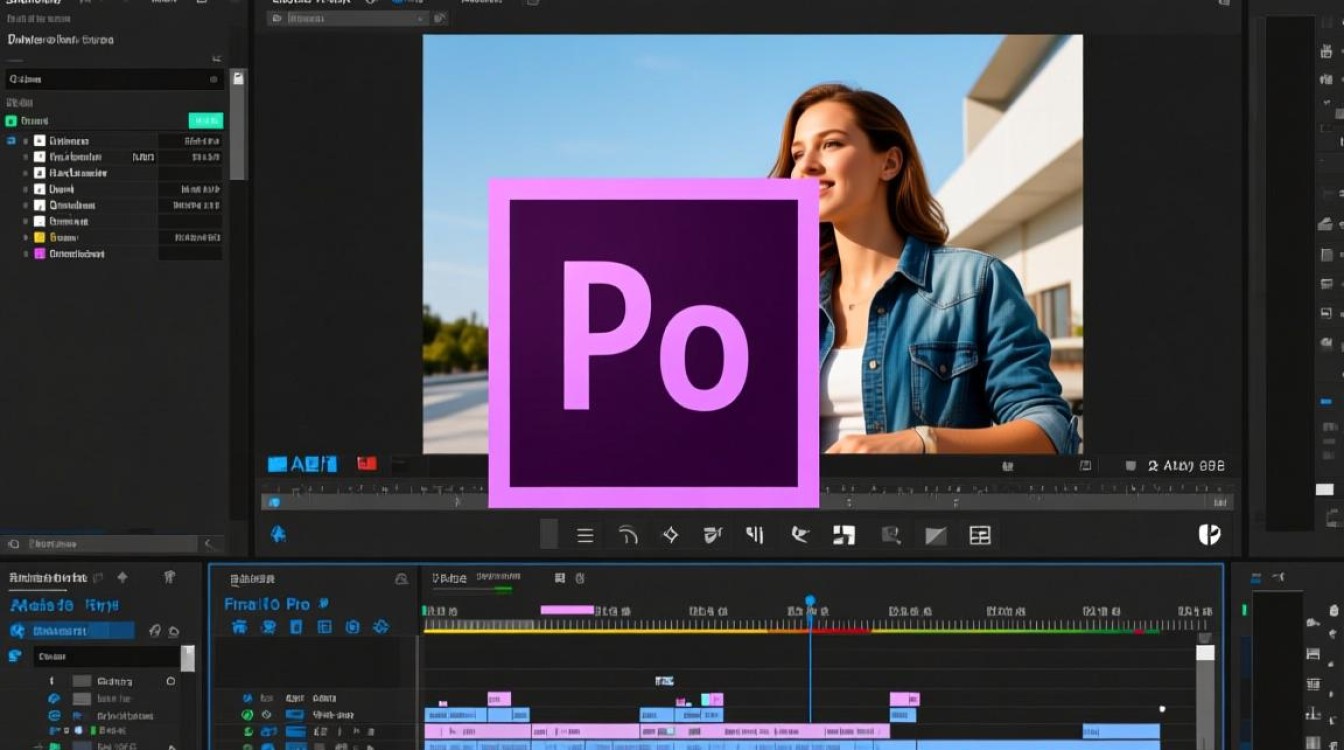Click the diamond-shaped icon in the monitor toolbar
Screen dimensions: 1344x750
pos(670,535)
